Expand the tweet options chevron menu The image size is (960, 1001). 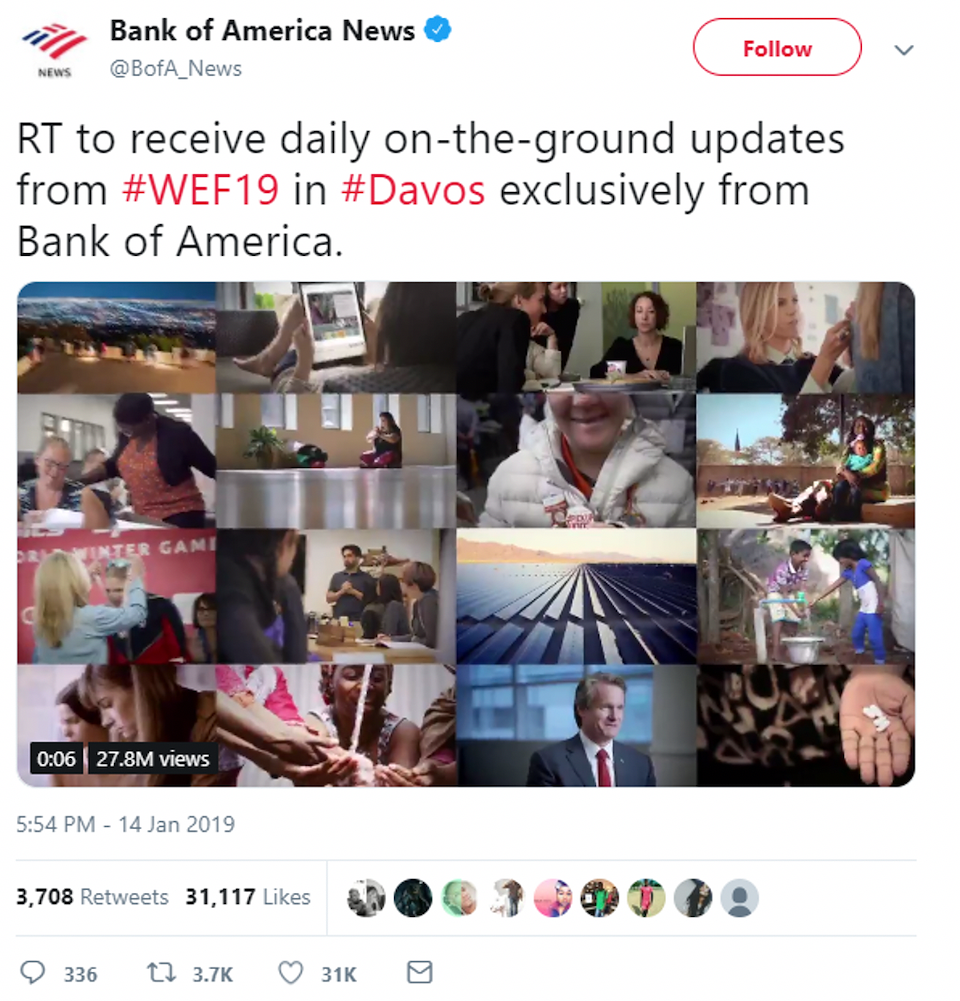click(x=904, y=50)
